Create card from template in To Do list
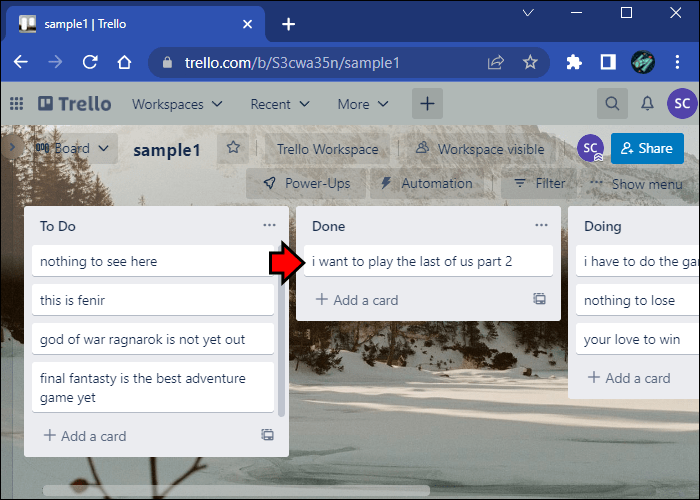The image size is (700, 500). [267, 435]
